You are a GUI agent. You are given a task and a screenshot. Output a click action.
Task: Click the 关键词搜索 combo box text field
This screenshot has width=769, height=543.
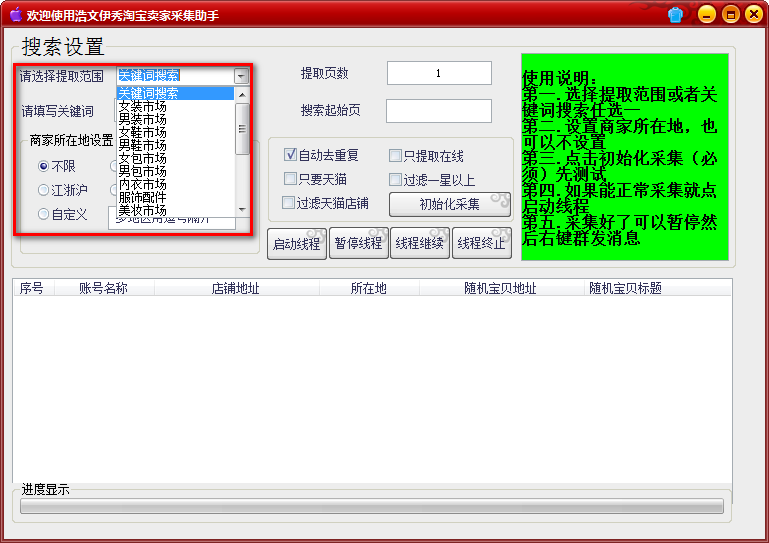[x=176, y=76]
